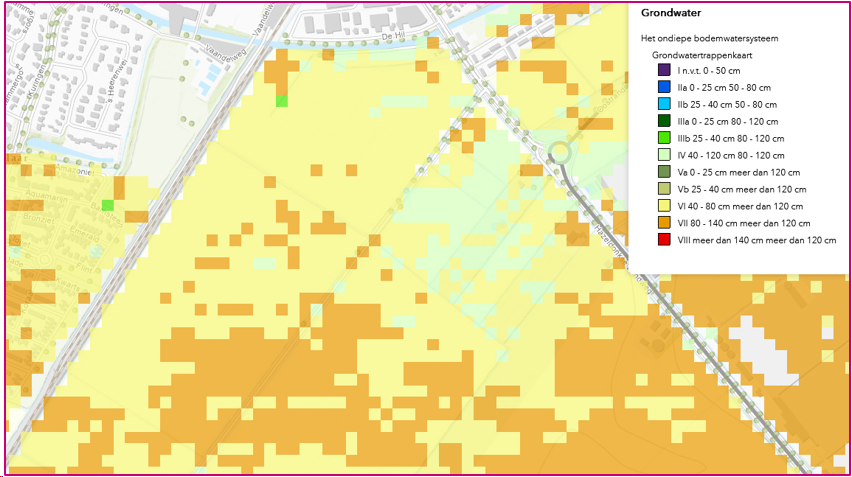The height and width of the screenshot is (477, 852).
Task: Click 'Het ondiepe bodemwatersysteem' legend subtitle
Action: [710, 39]
